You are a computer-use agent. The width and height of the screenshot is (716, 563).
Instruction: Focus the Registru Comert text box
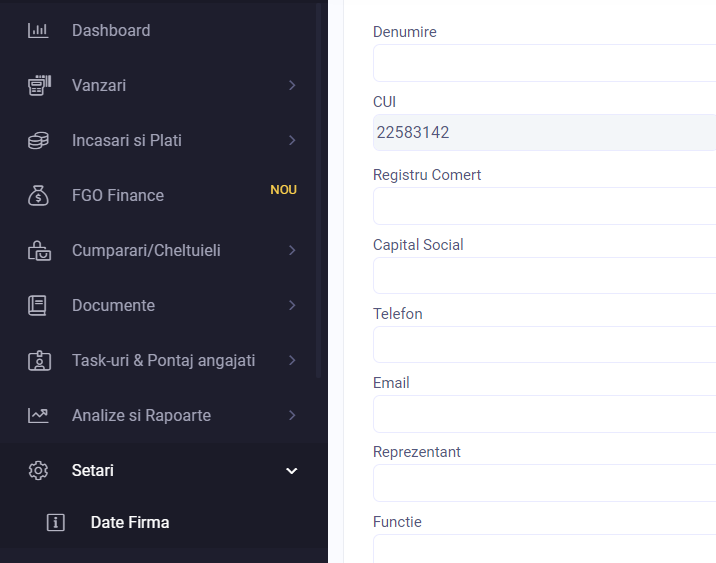coord(544,206)
